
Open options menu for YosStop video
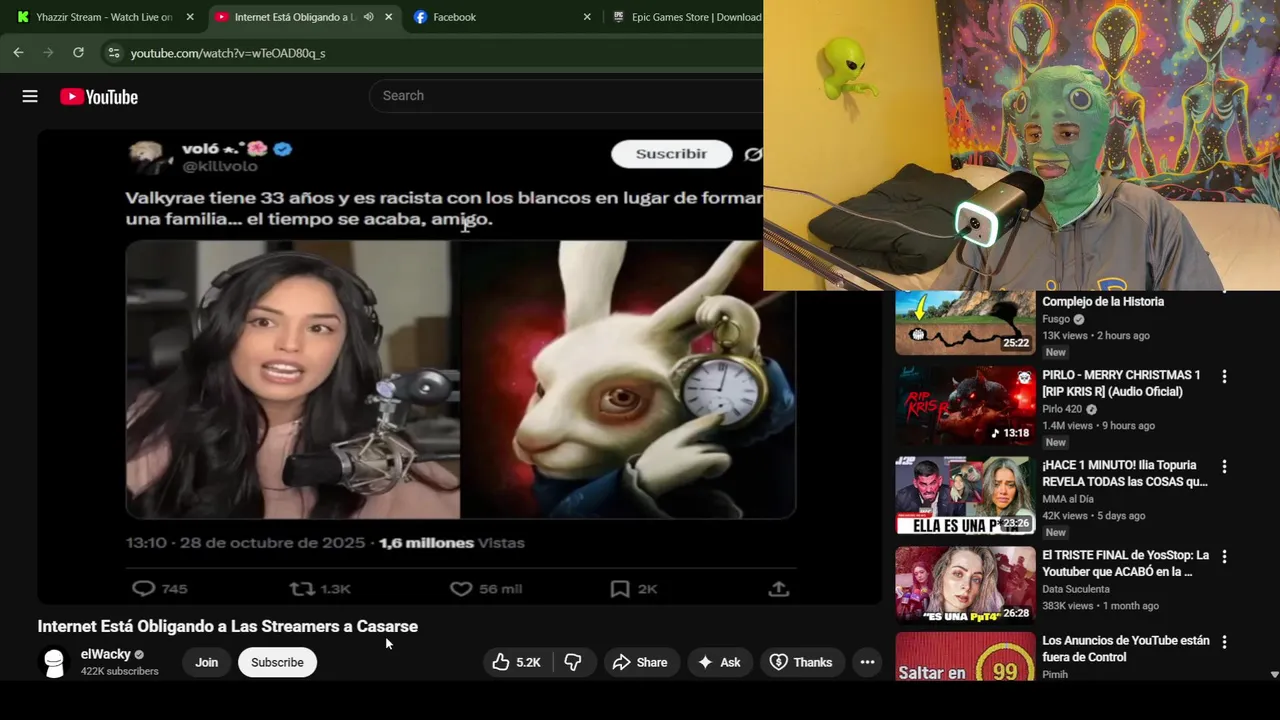[x=1224, y=557]
